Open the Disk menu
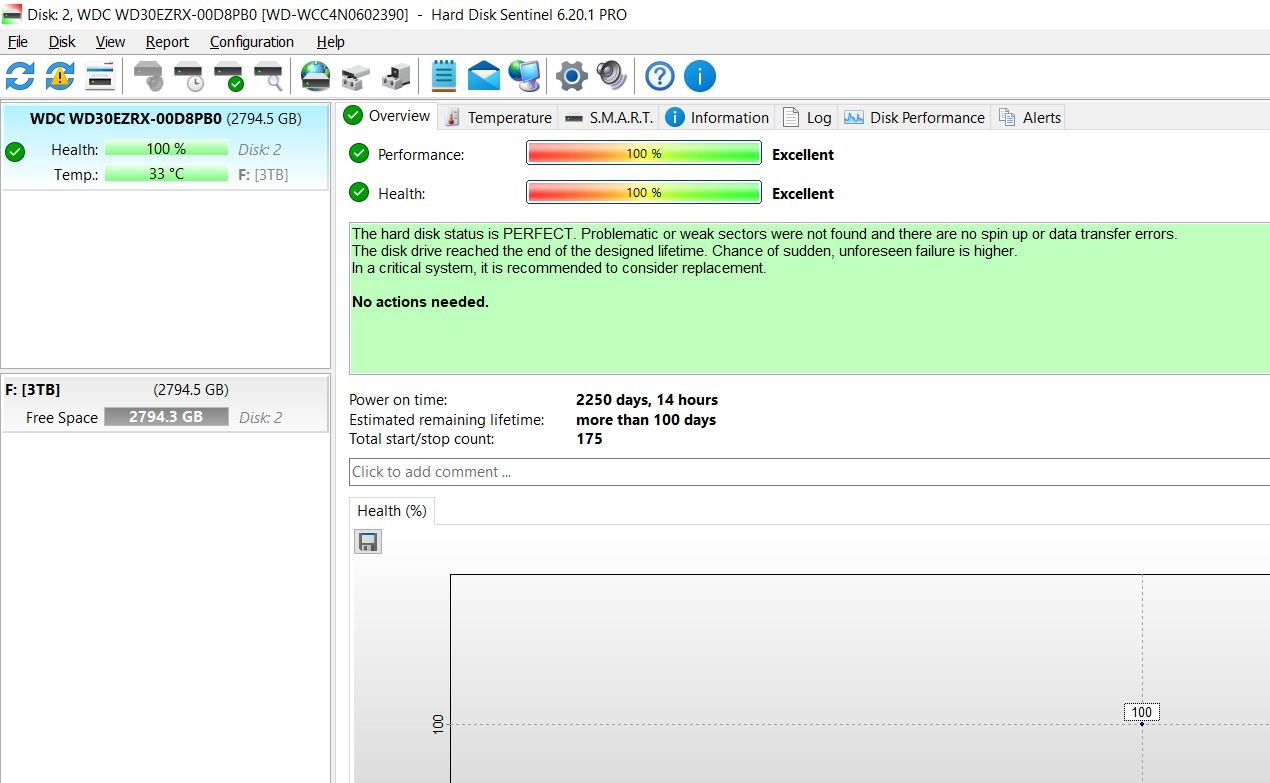Viewport: 1270px width, 783px height. (x=62, y=42)
